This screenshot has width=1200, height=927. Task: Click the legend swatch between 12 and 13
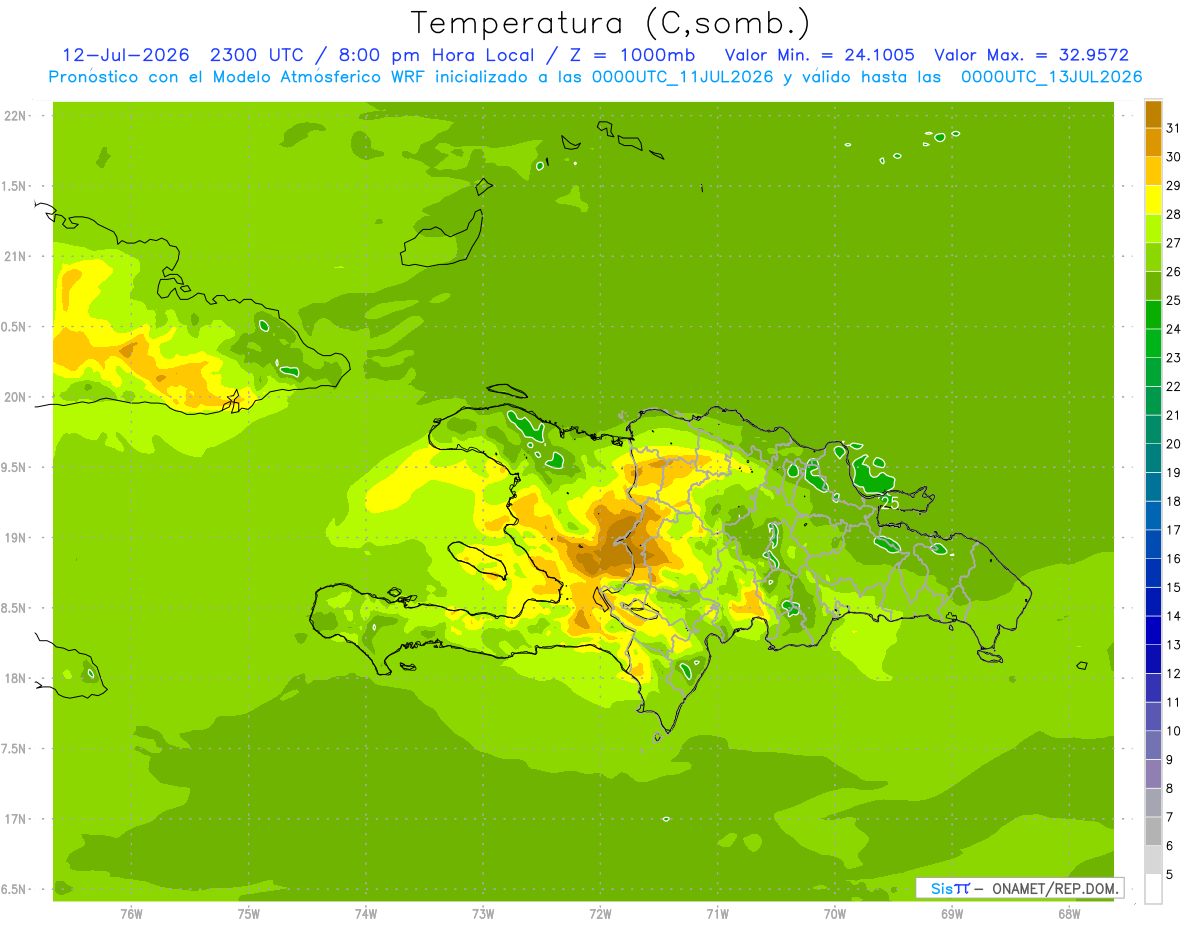pos(1153,659)
